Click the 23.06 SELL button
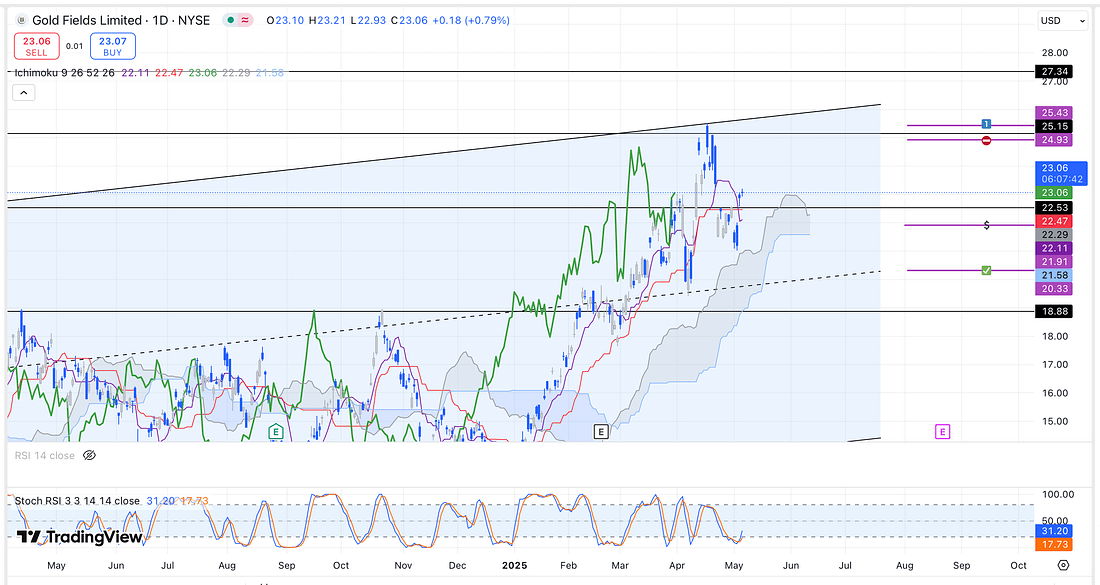 coord(36,46)
